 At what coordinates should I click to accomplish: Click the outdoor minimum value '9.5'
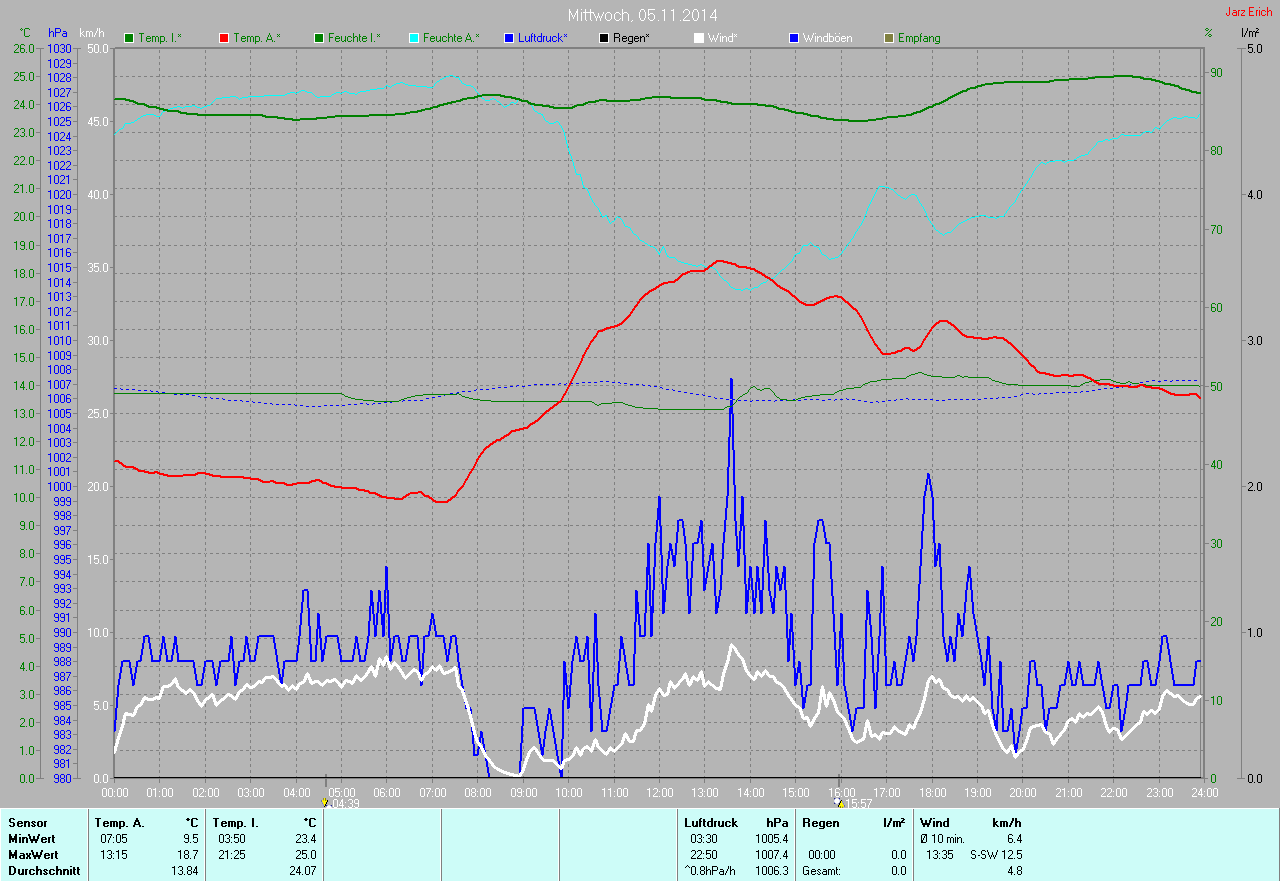coord(190,839)
